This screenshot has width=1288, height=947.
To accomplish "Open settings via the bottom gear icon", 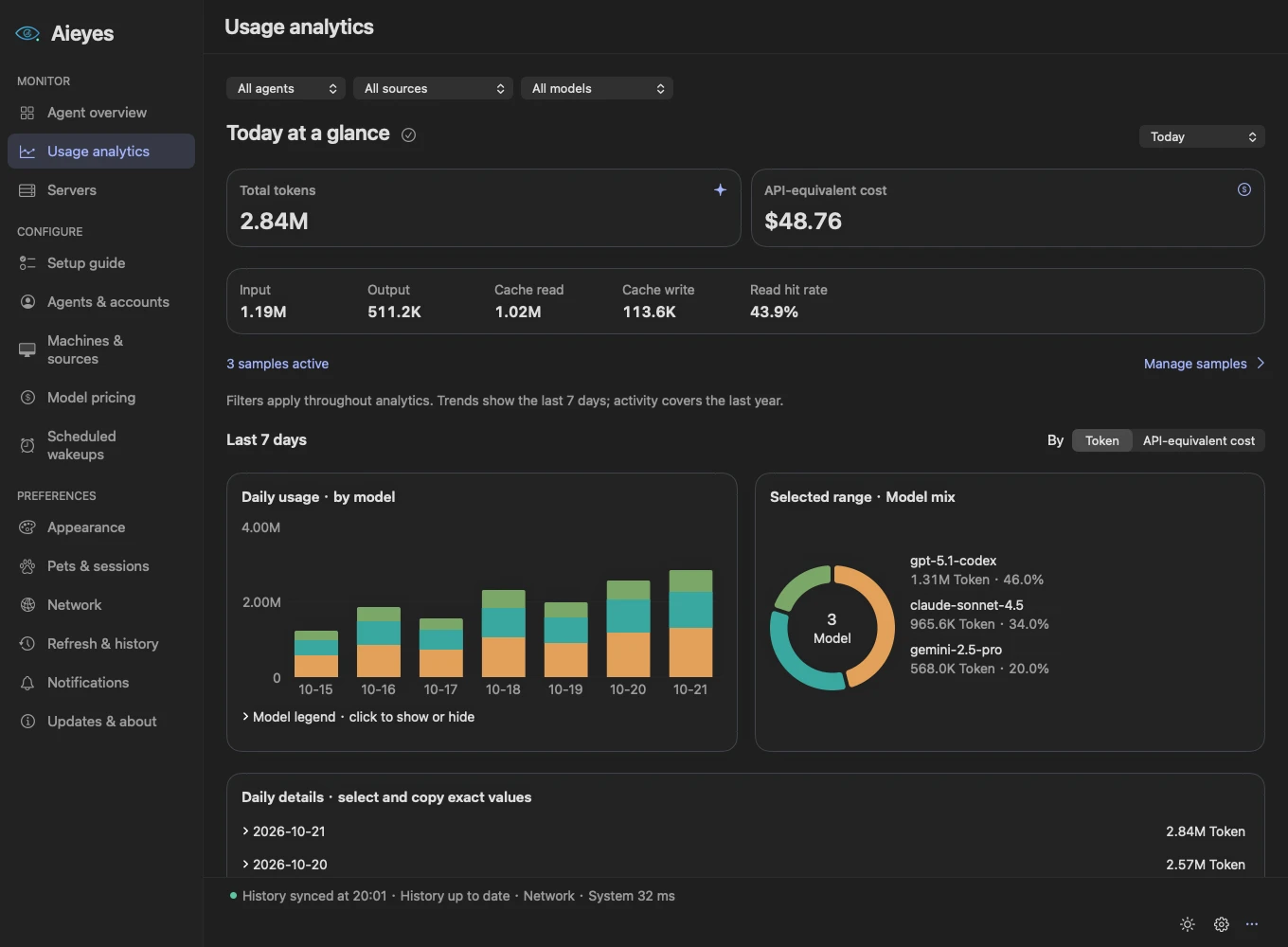I will pos(1222,924).
